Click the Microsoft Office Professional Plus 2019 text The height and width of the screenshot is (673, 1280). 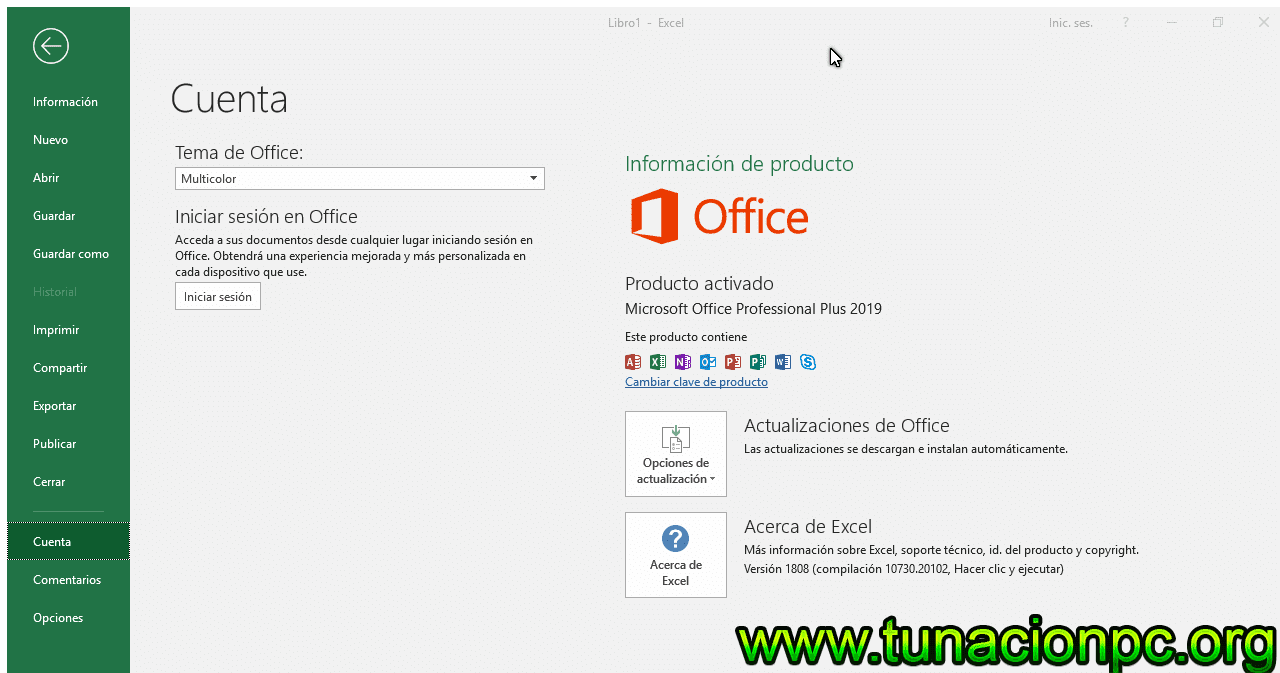753,309
